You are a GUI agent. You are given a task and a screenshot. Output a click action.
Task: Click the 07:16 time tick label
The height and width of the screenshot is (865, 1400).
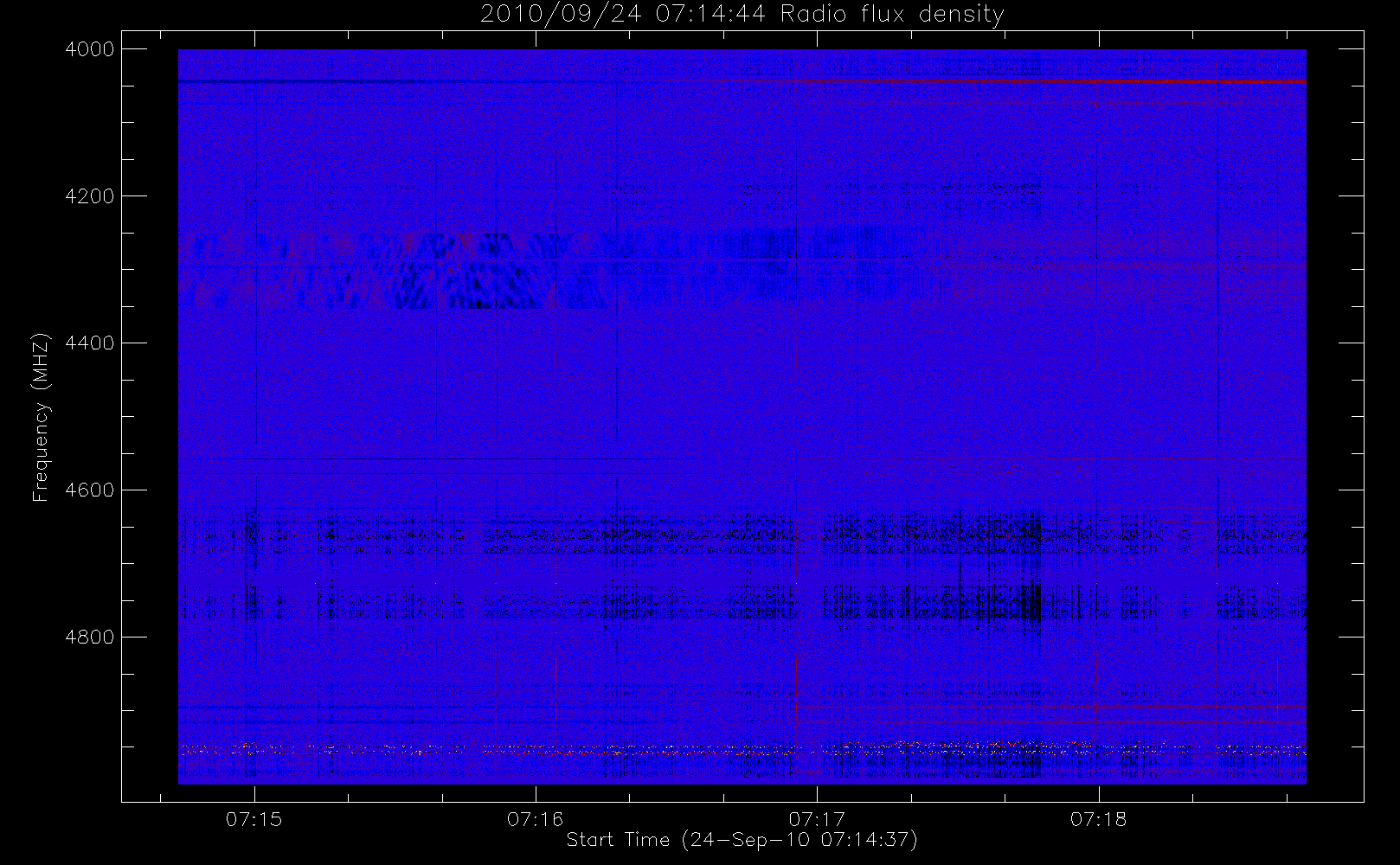point(536,819)
